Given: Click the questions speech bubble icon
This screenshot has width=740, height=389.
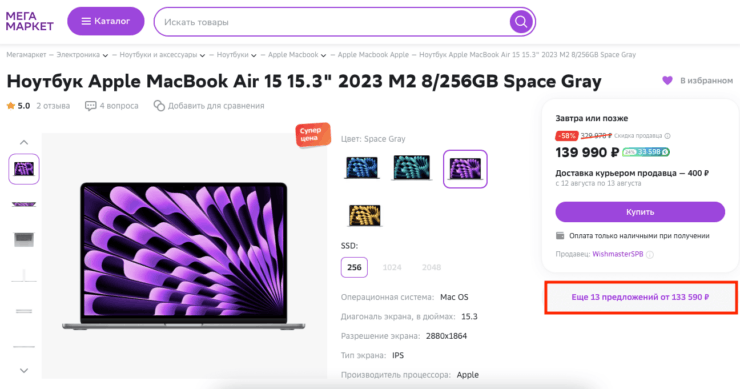Looking at the screenshot, I should coord(90,106).
